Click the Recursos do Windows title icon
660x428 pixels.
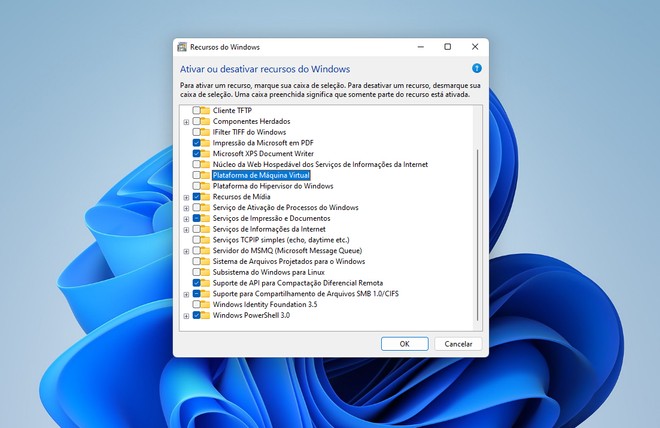click(x=182, y=47)
